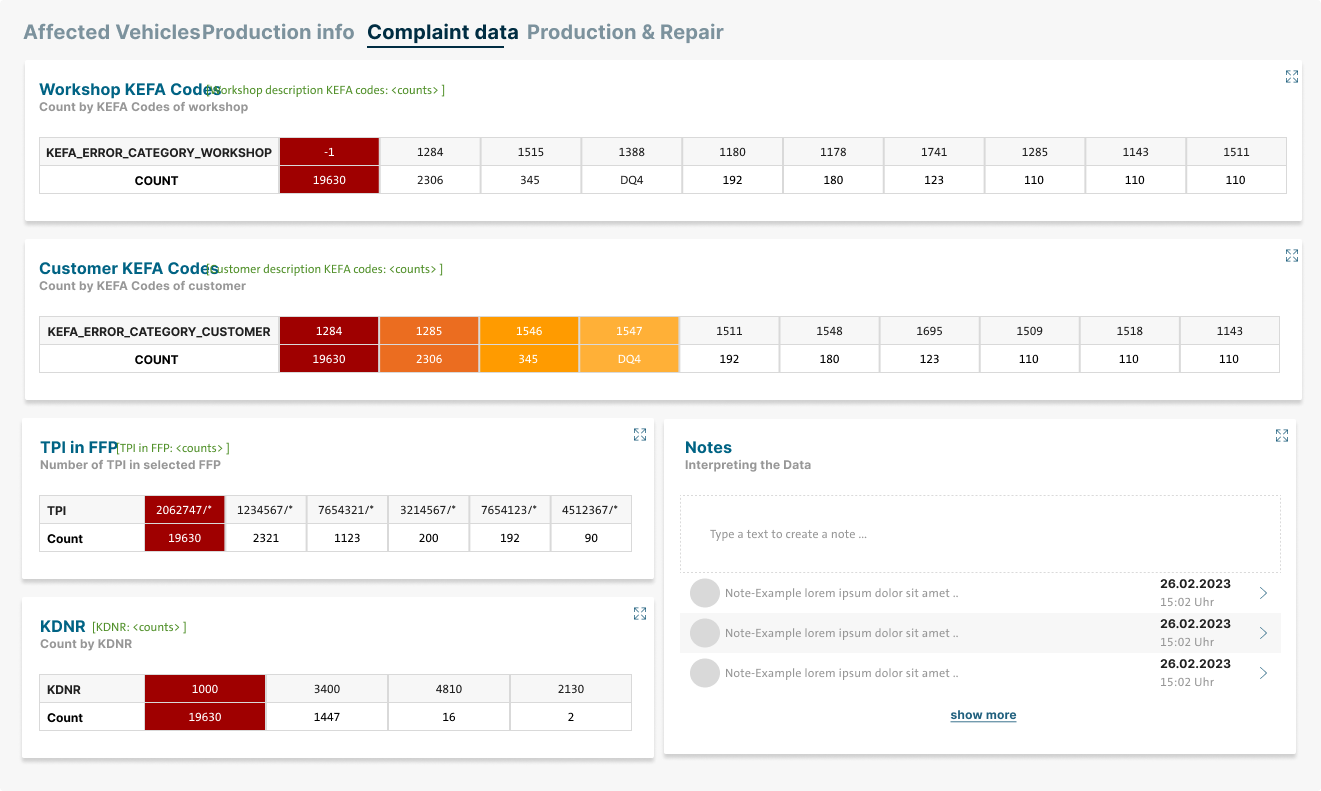
Task: Click workshop KEFA code 1284 cell
Action: pos(430,152)
